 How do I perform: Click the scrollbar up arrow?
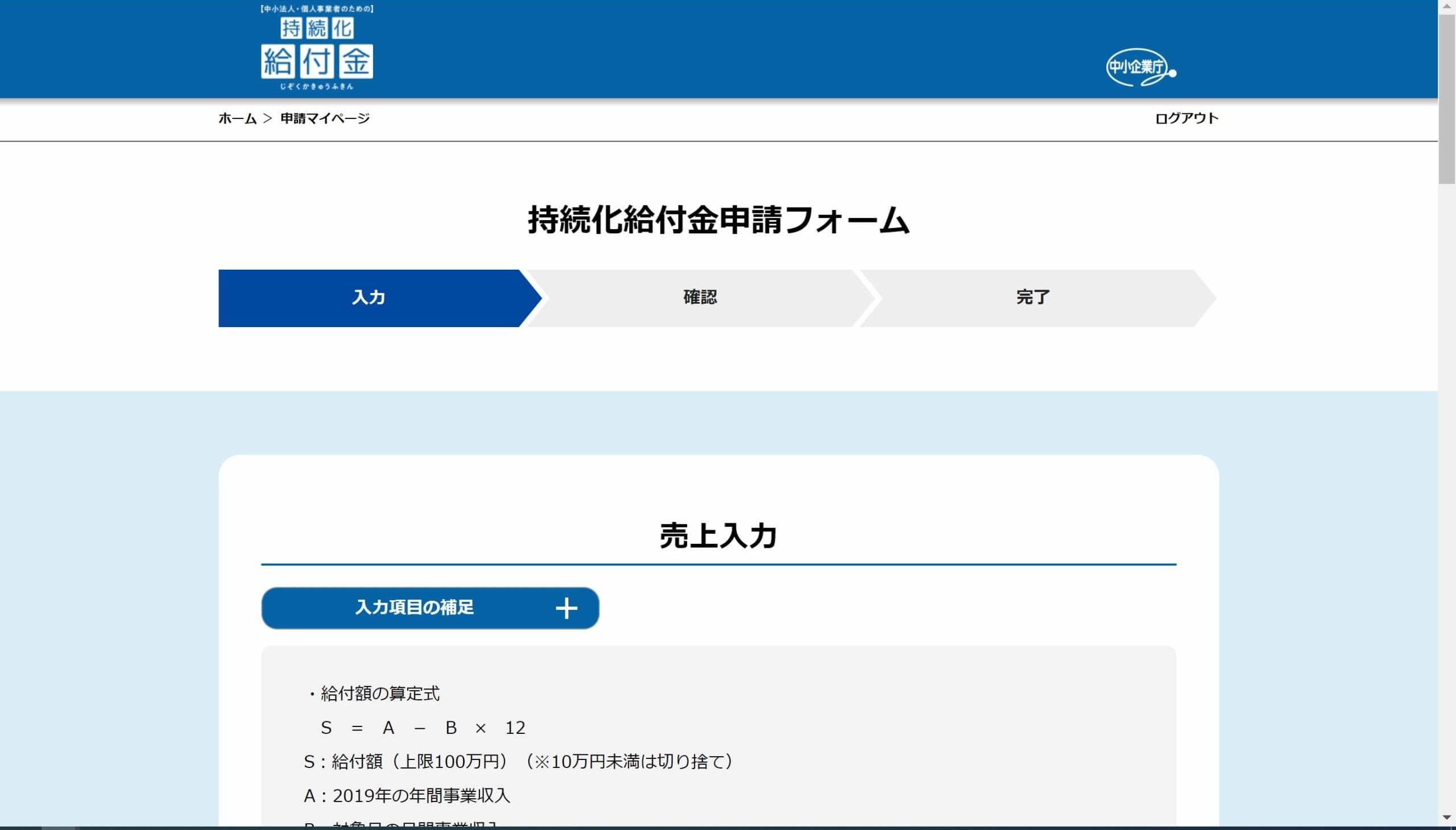coord(1447,6)
